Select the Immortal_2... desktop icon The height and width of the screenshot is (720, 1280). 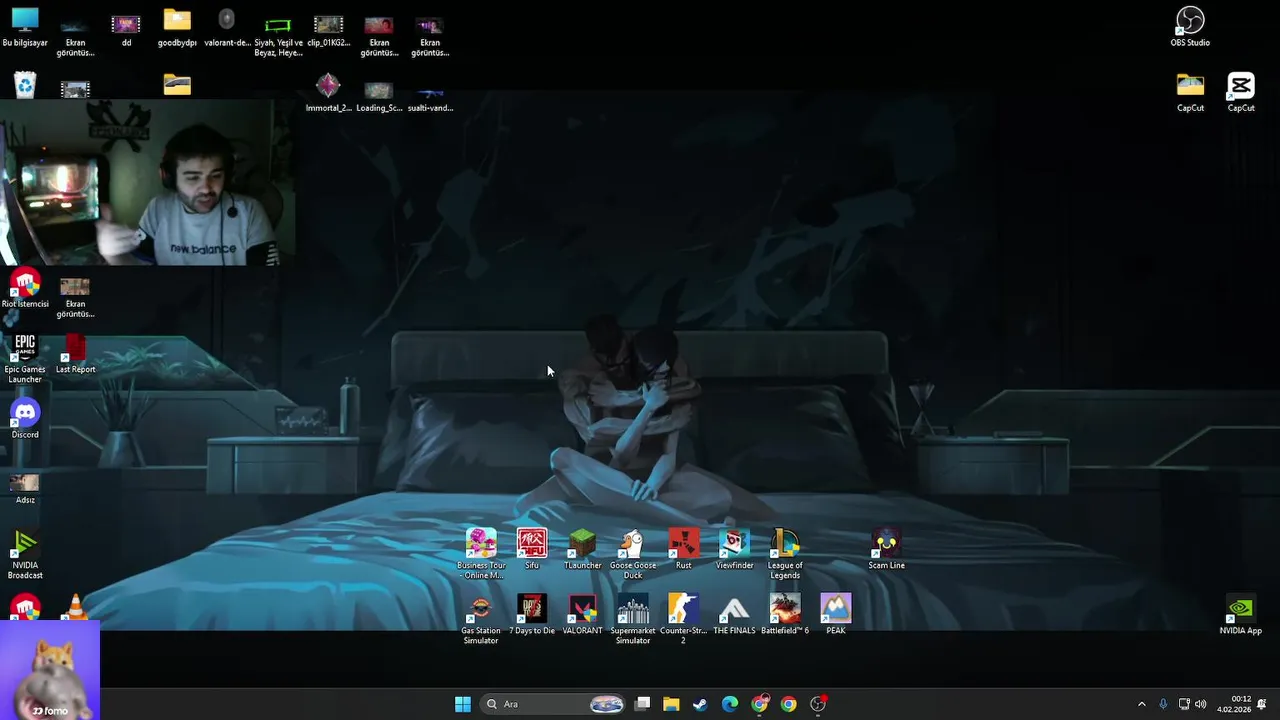coord(328,92)
